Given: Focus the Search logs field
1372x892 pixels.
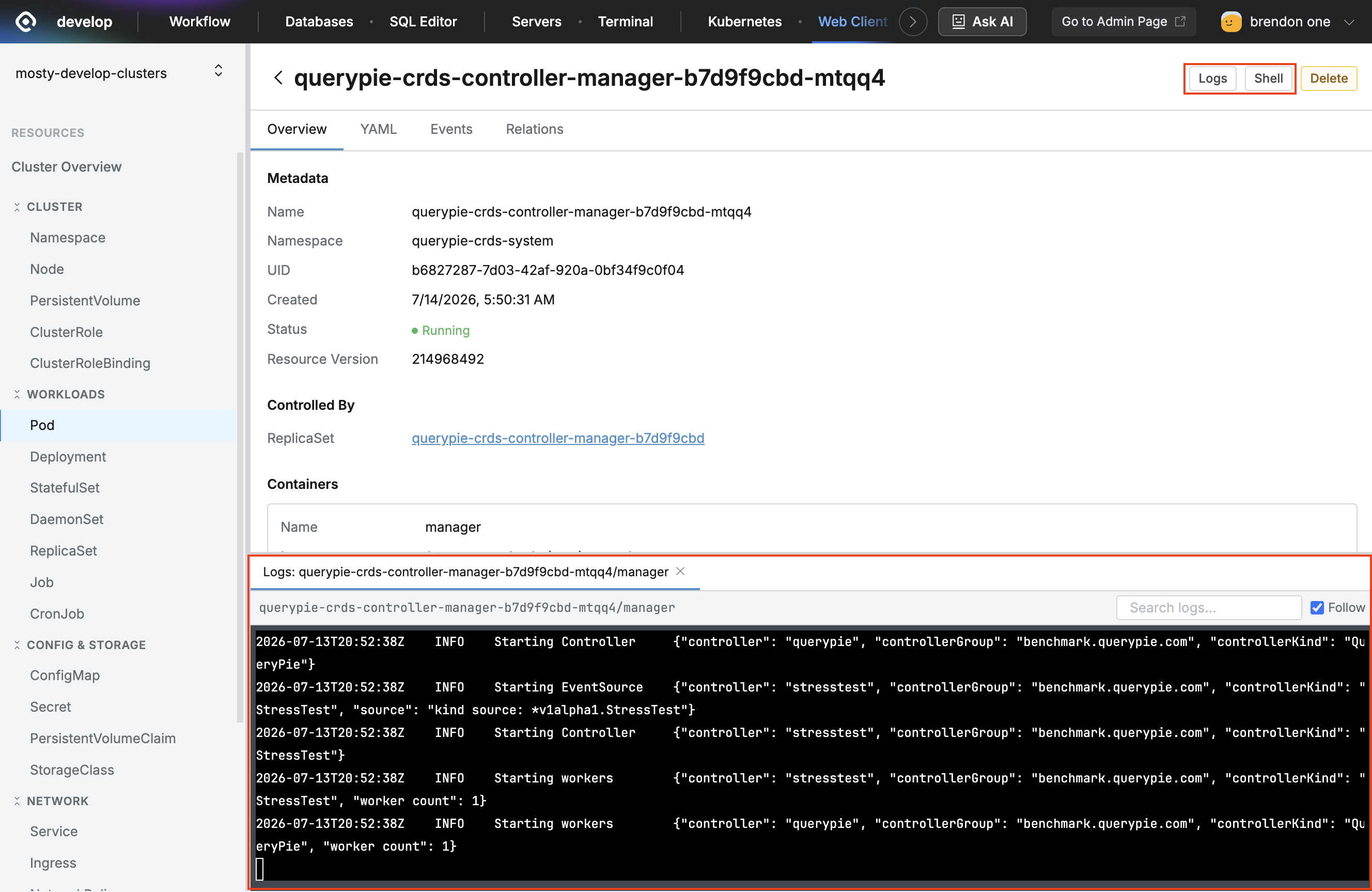Looking at the screenshot, I should pyautogui.click(x=1208, y=607).
